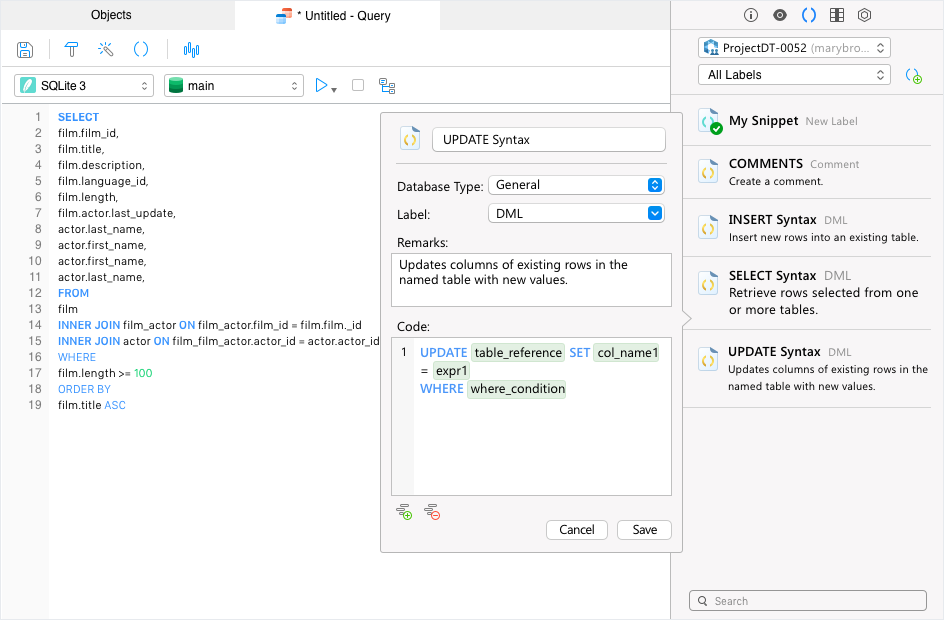
Task: Select the gear settings icon at top right
Action: [865, 15]
